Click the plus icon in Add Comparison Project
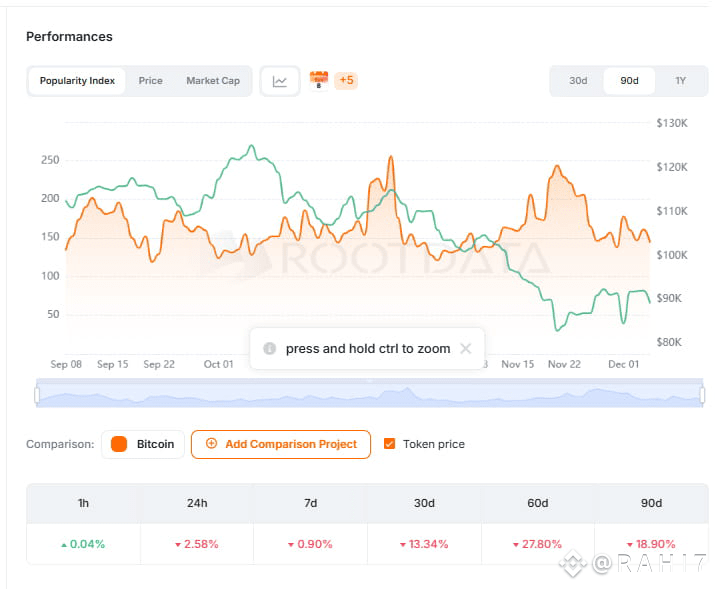 211,444
